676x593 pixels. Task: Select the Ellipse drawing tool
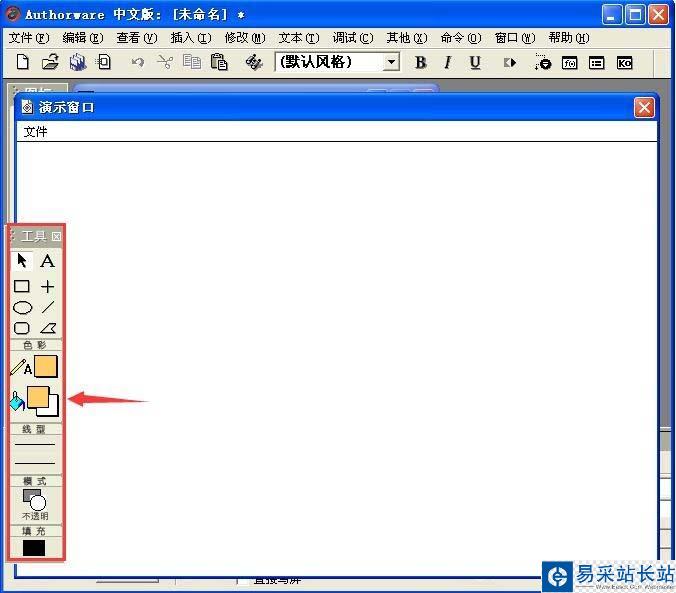click(22, 307)
